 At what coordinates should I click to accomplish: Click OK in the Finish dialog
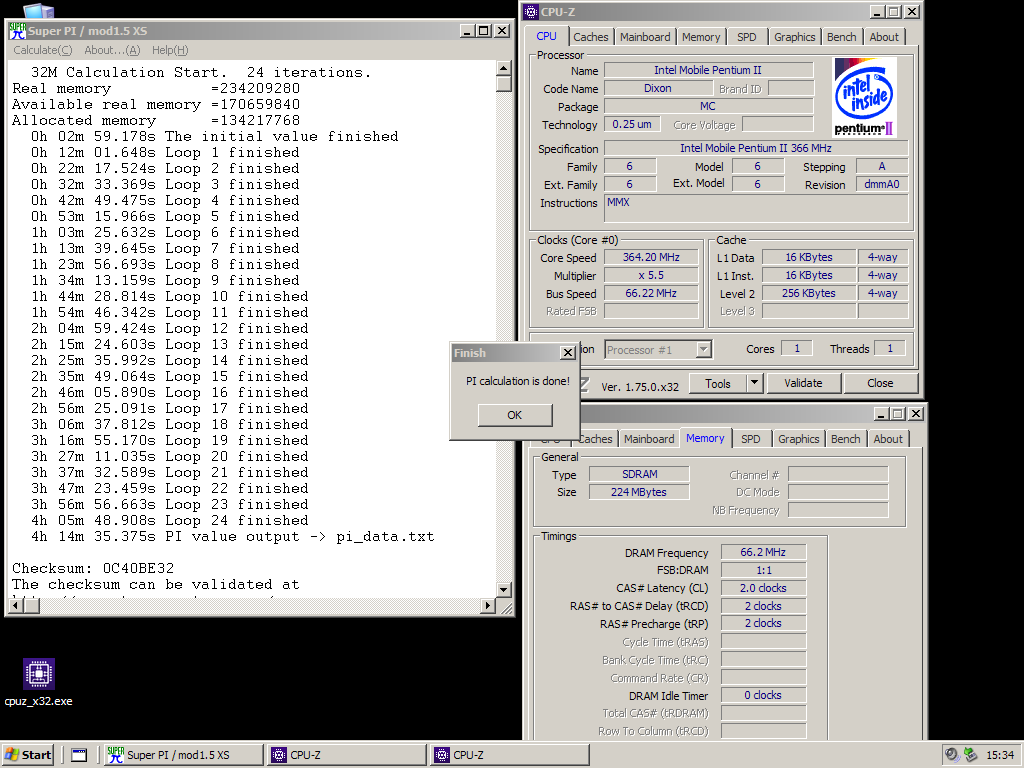(x=515, y=415)
